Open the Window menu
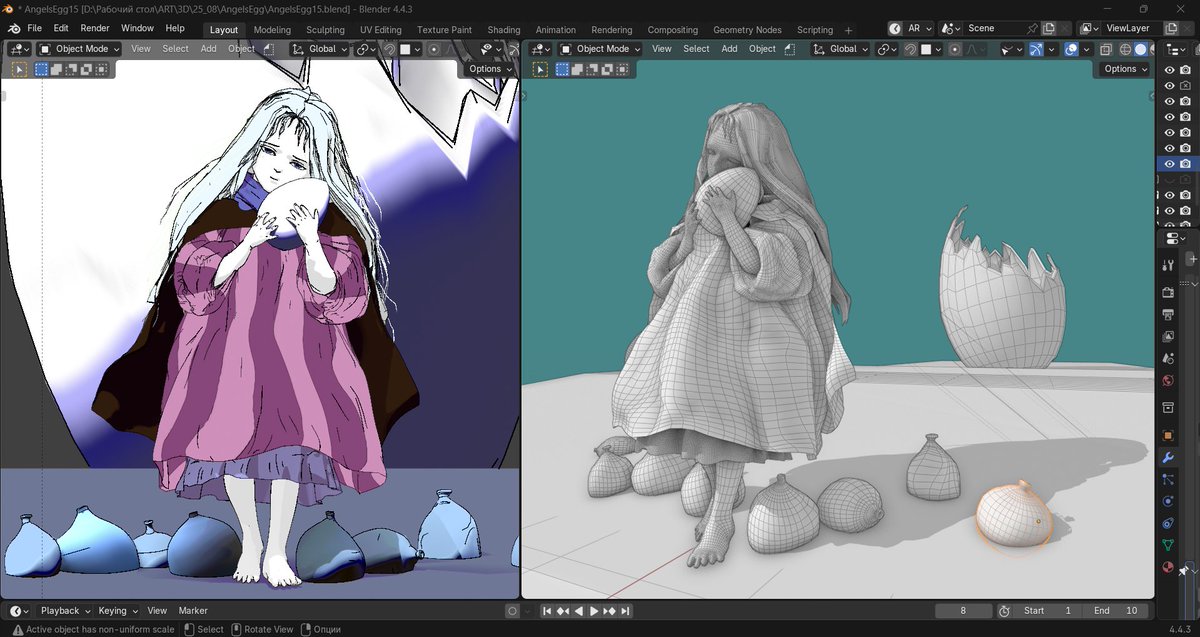 click(138, 28)
